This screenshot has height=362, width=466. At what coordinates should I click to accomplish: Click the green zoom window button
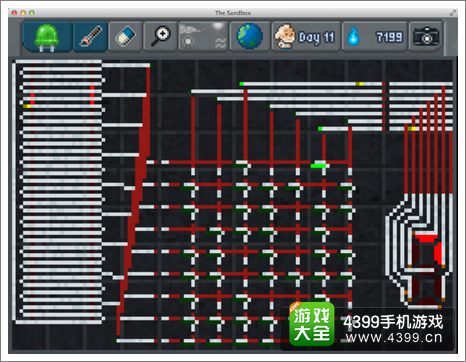coord(32,13)
